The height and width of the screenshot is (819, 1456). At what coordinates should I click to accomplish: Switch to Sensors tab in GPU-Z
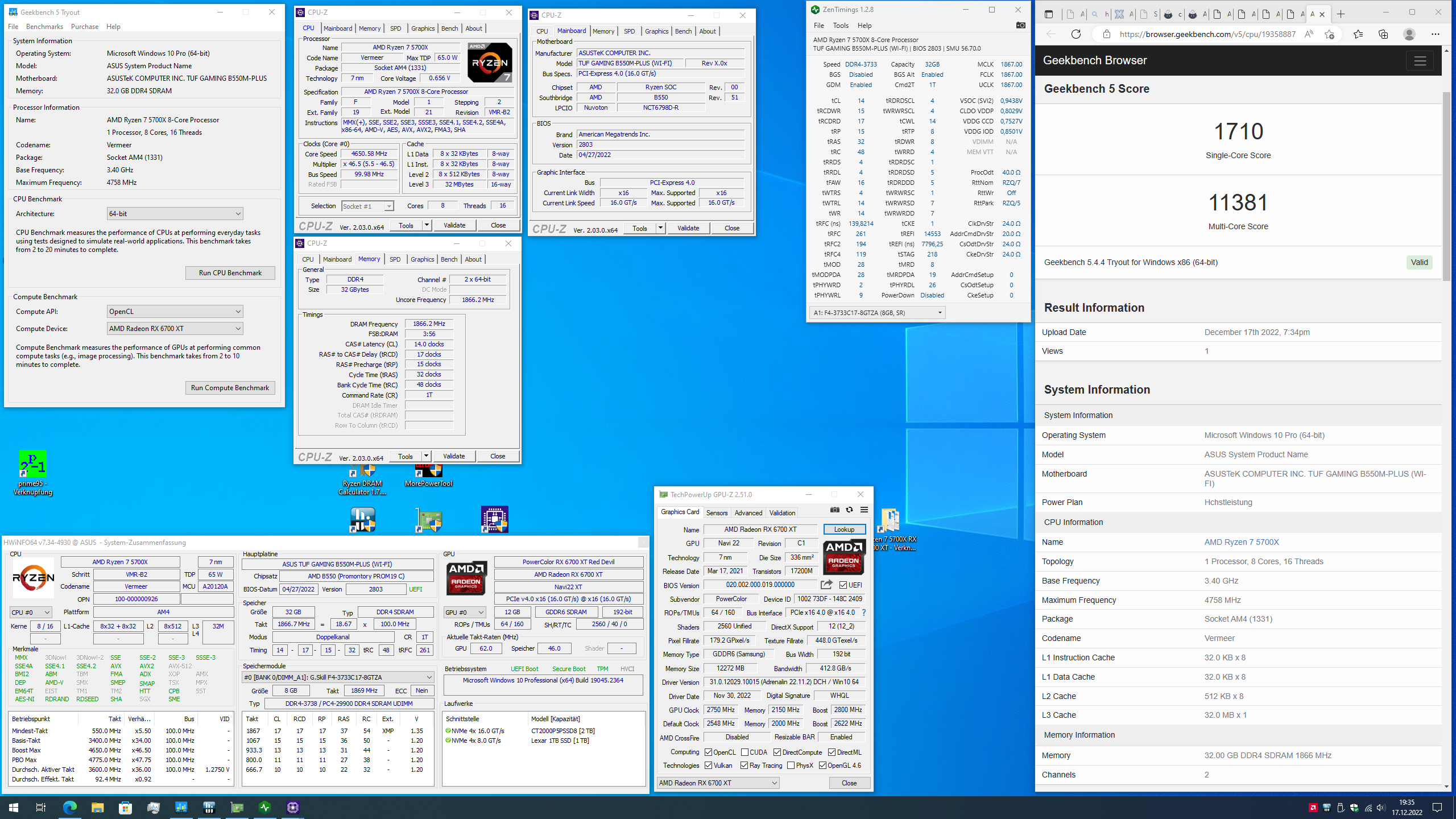click(x=717, y=512)
